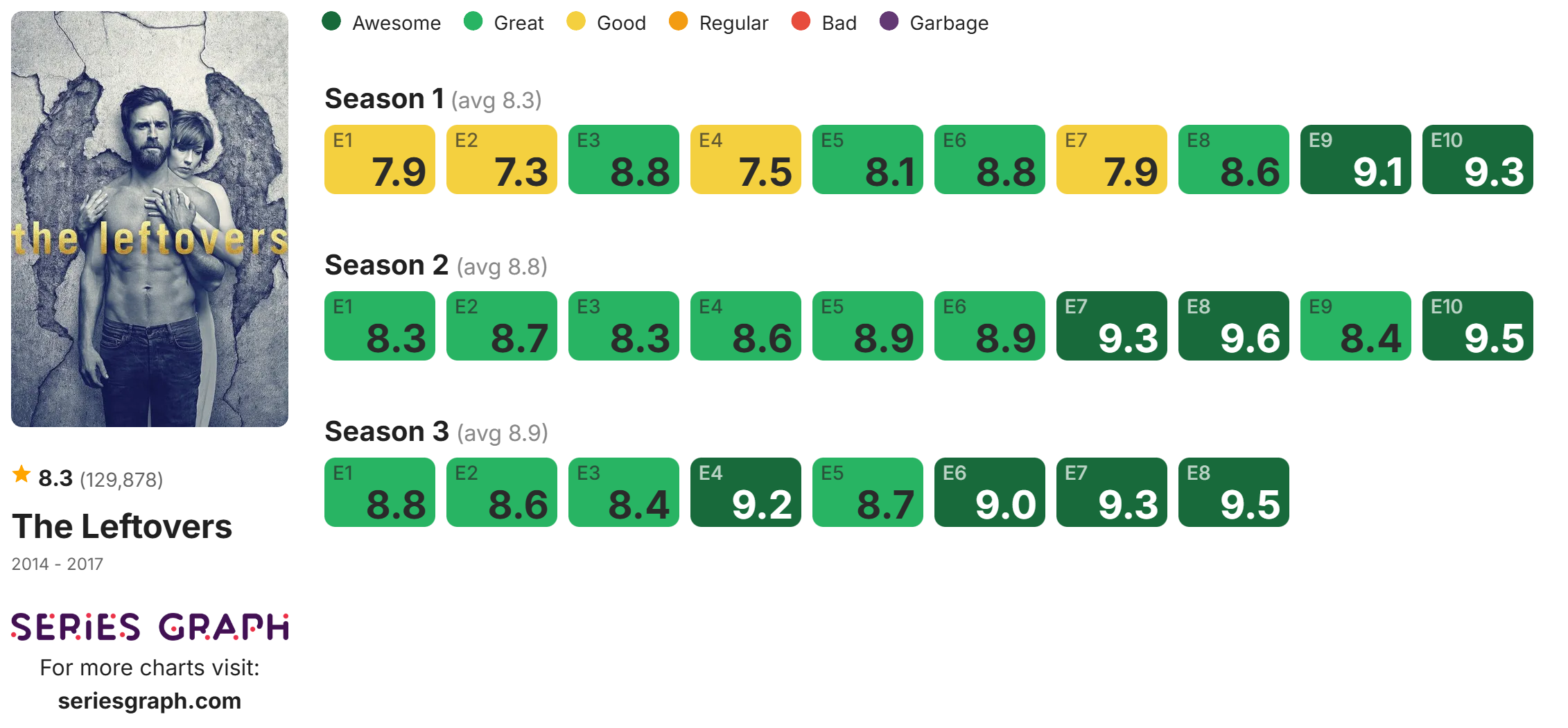Click the gold star rating icon
Screen dimensions: 1568x728
[x=21, y=475]
